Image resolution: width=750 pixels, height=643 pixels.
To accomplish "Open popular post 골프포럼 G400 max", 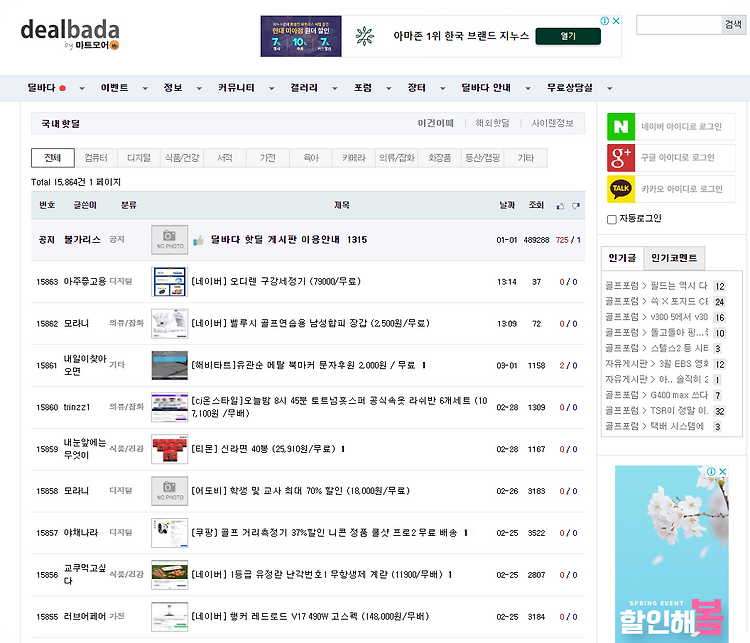I will (x=656, y=395).
